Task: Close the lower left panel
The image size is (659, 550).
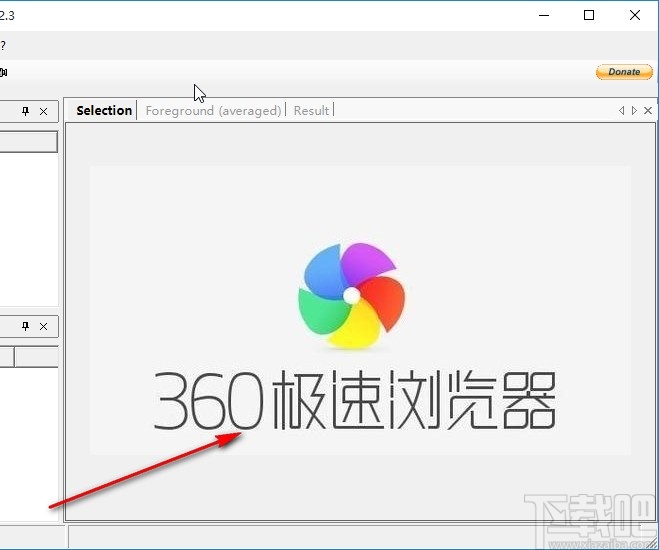Action: pos(43,326)
